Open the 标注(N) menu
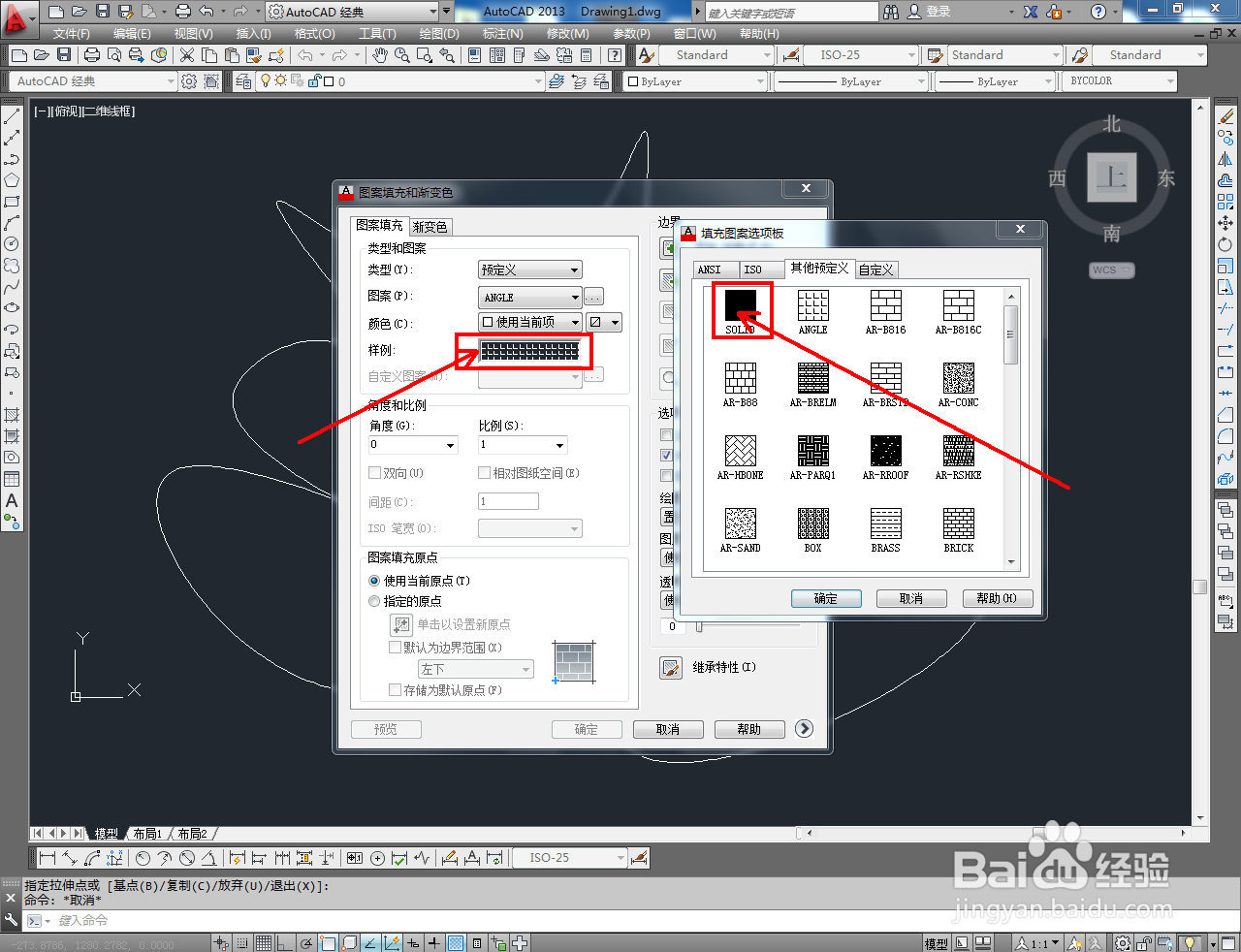Image resolution: width=1241 pixels, height=952 pixels. pyautogui.click(x=503, y=33)
